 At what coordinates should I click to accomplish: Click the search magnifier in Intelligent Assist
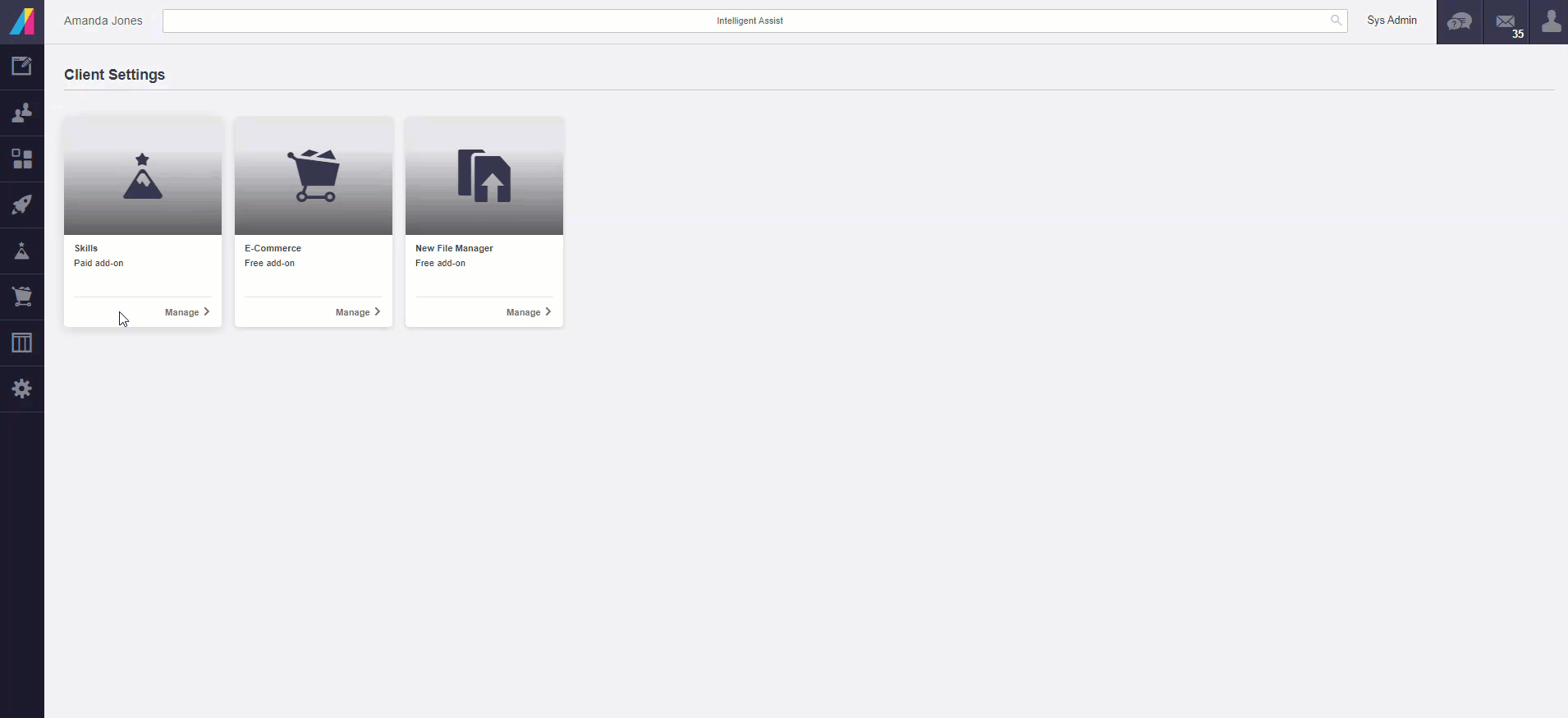click(x=1336, y=21)
